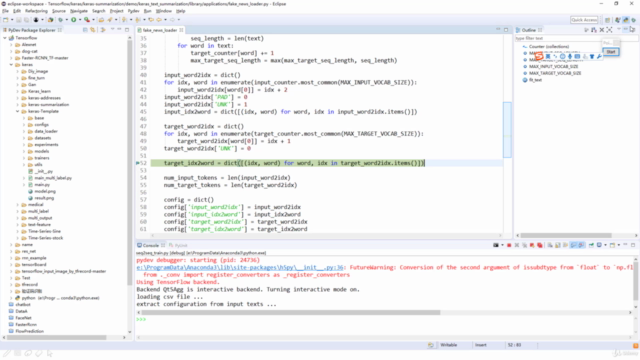The height and width of the screenshot is (360, 640).
Task: Click Display Selected Console monitor icon
Action: pyautogui.click(x=599, y=245)
